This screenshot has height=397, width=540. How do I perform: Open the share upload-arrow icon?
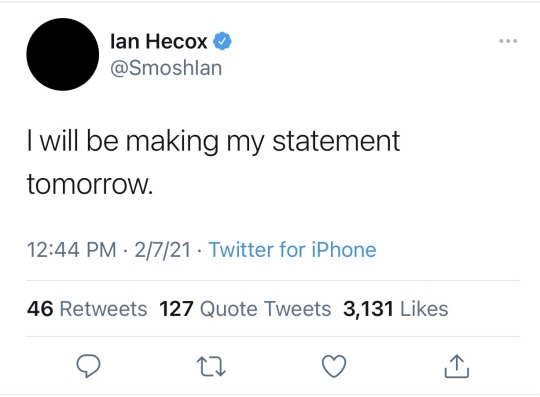tap(457, 366)
